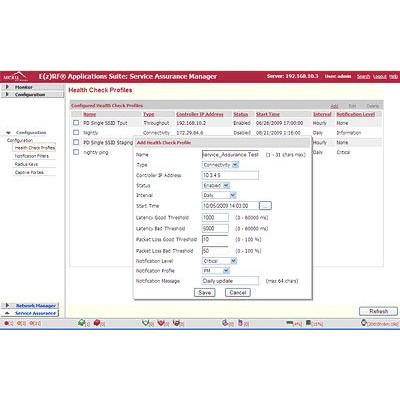Click the Refresh button
The width and height of the screenshot is (400, 400).
click(x=378, y=311)
